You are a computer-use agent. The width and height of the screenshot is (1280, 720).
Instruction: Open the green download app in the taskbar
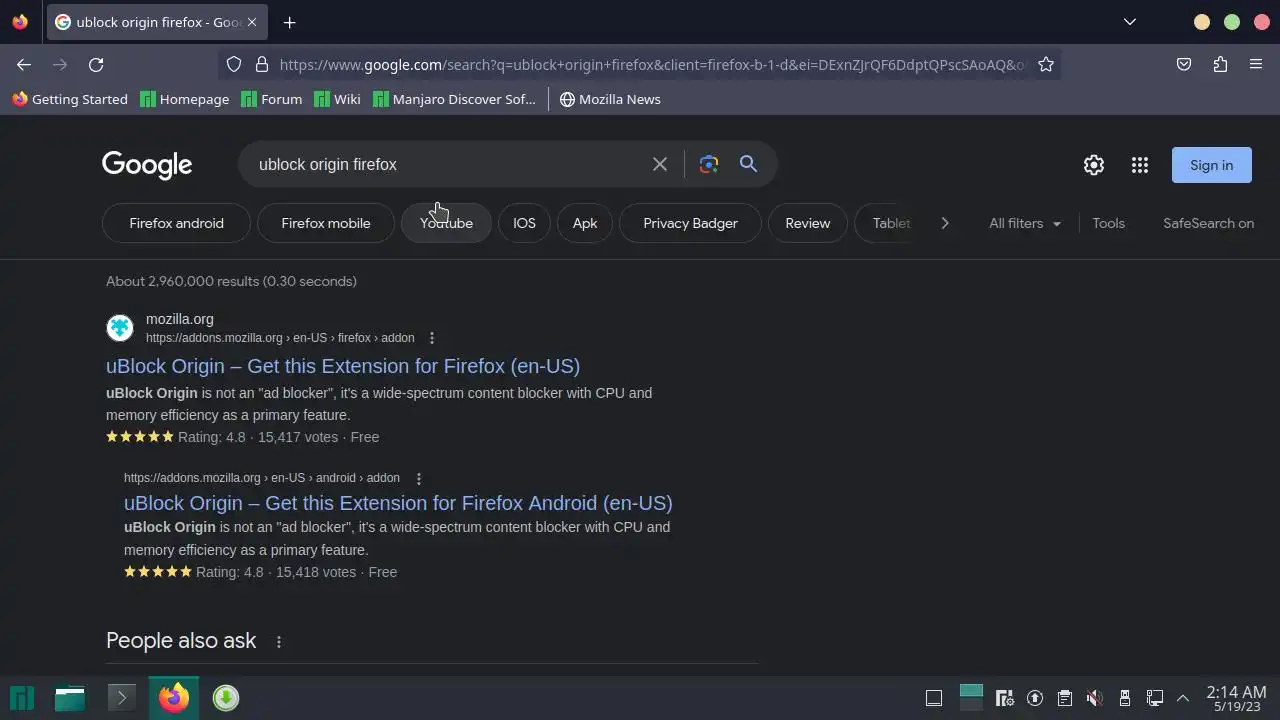226,698
